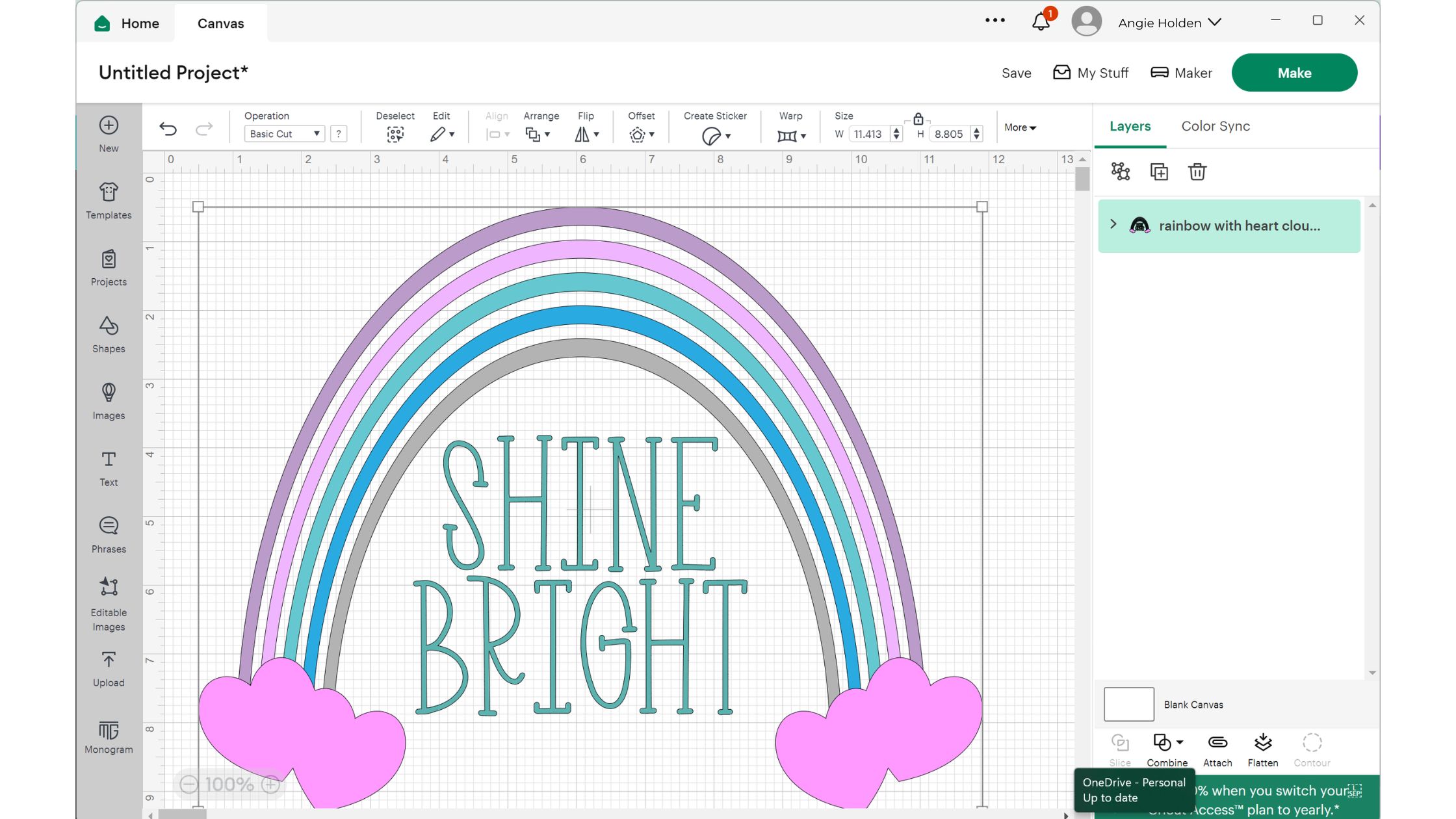1456x819 pixels.
Task: Click the Blank Canvas color swatch
Action: pyautogui.click(x=1128, y=704)
